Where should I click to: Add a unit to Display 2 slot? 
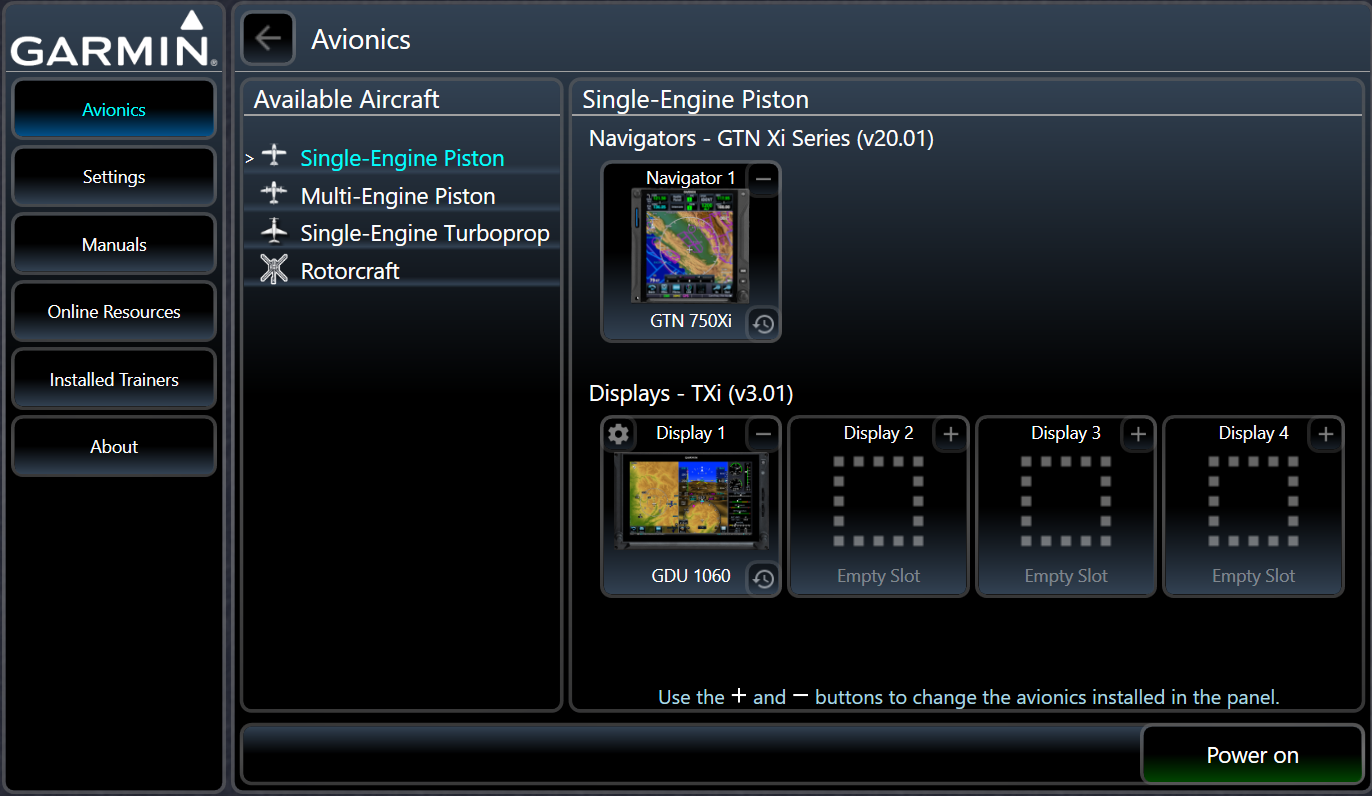[951, 434]
